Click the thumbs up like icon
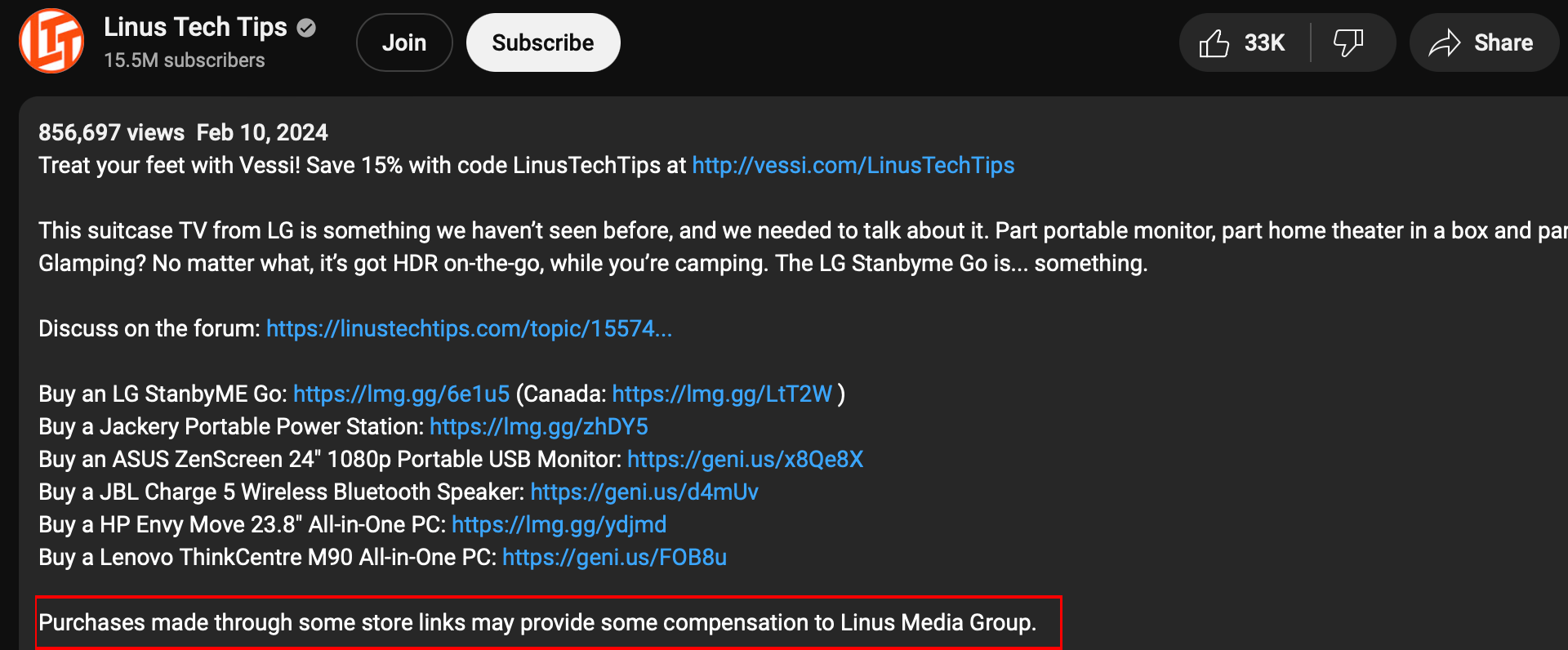Screen dimensions: 1568x650 click(1214, 42)
